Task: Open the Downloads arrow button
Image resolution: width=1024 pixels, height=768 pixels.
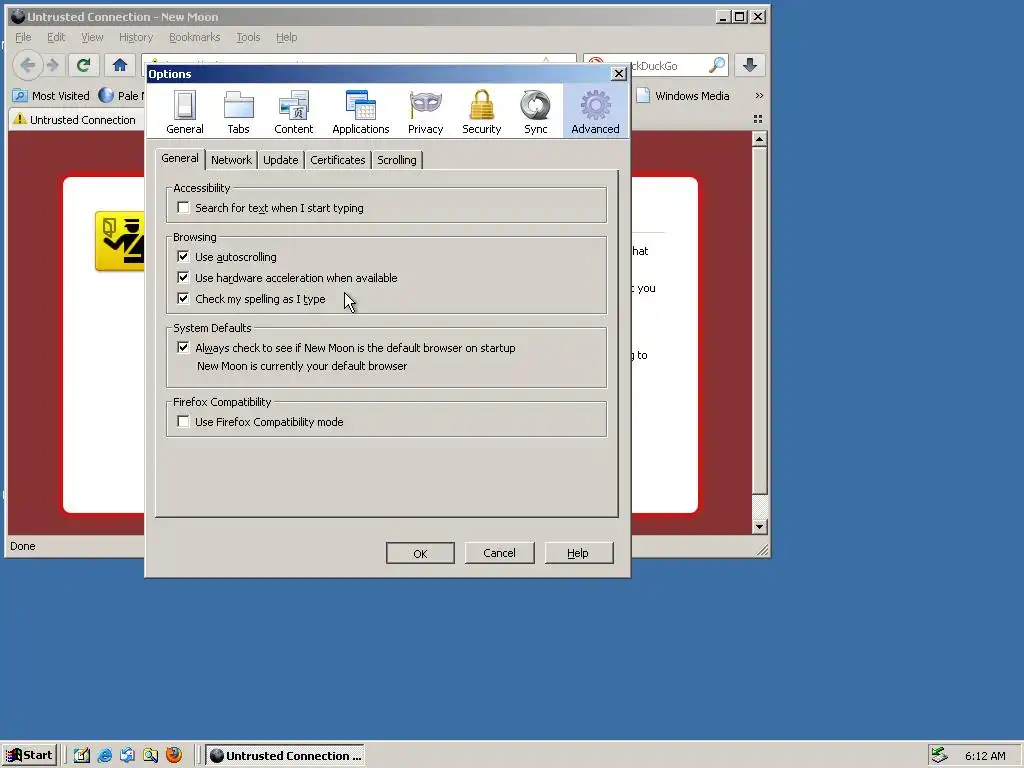Action: (750, 65)
